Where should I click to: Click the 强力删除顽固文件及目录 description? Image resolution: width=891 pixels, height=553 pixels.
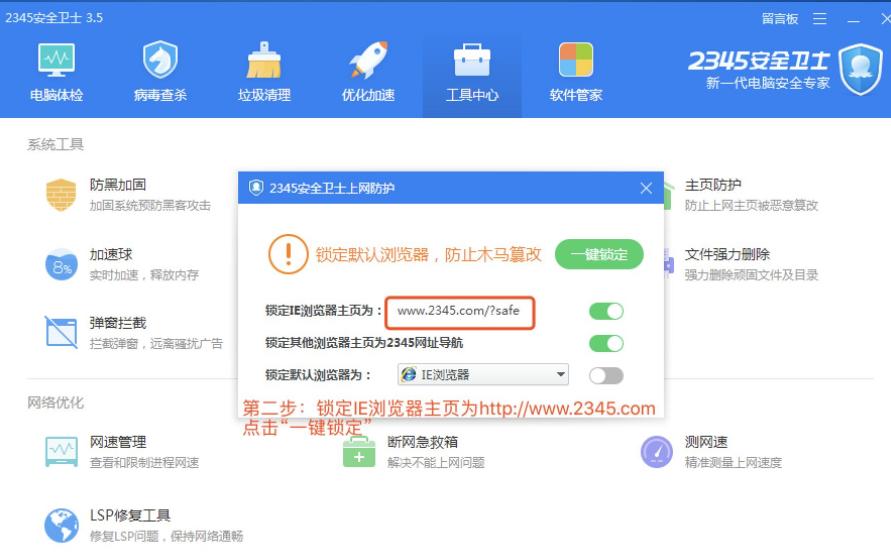pyautogui.click(x=751, y=275)
